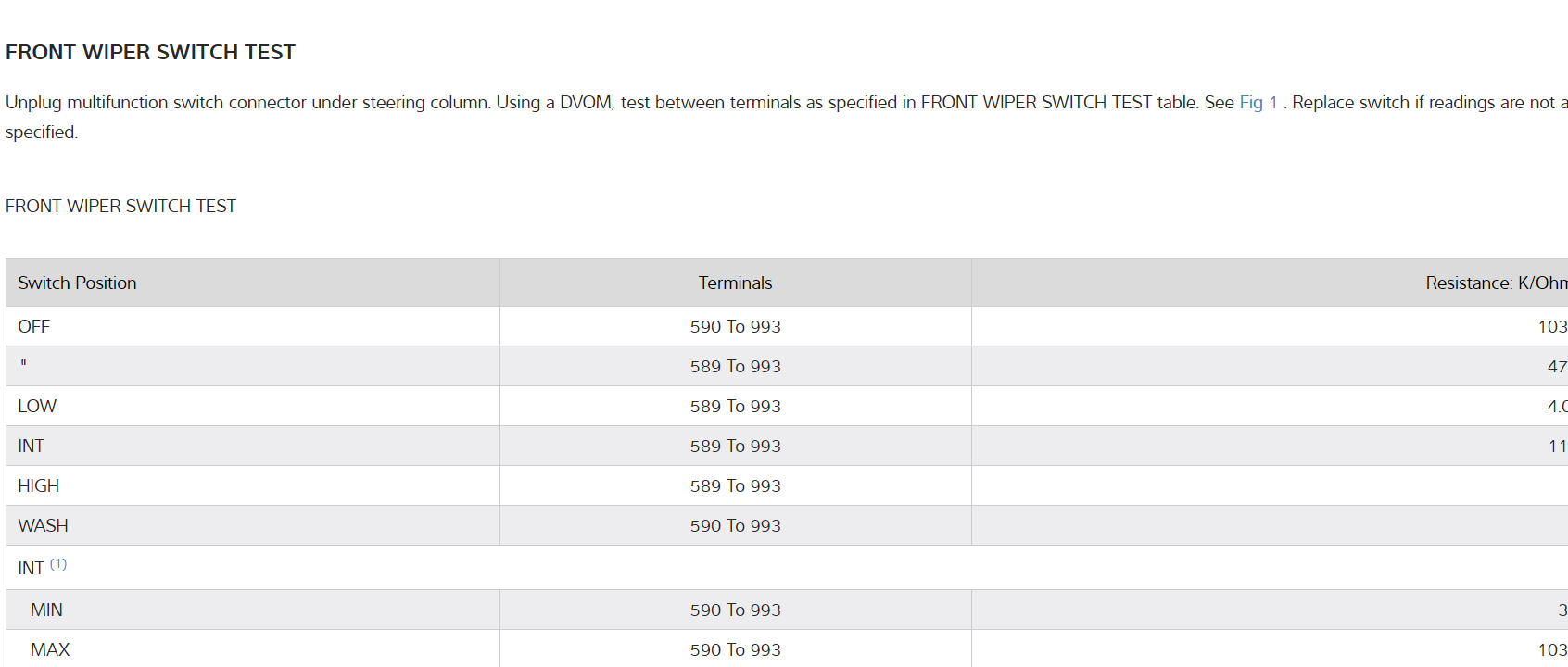Click the LOW switch position cell
1568x667 pixels.
click(37, 407)
